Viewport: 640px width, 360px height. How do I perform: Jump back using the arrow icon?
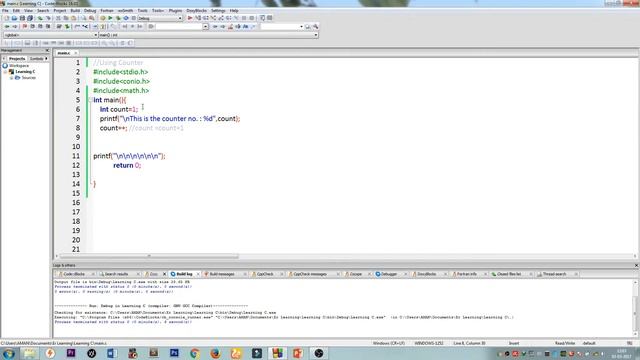pos(7,27)
